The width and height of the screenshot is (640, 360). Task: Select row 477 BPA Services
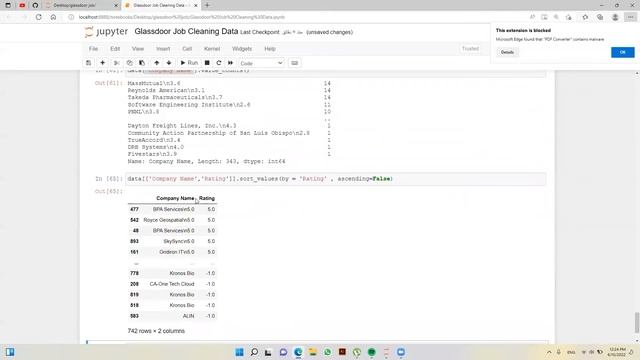click(x=172, y=209)
